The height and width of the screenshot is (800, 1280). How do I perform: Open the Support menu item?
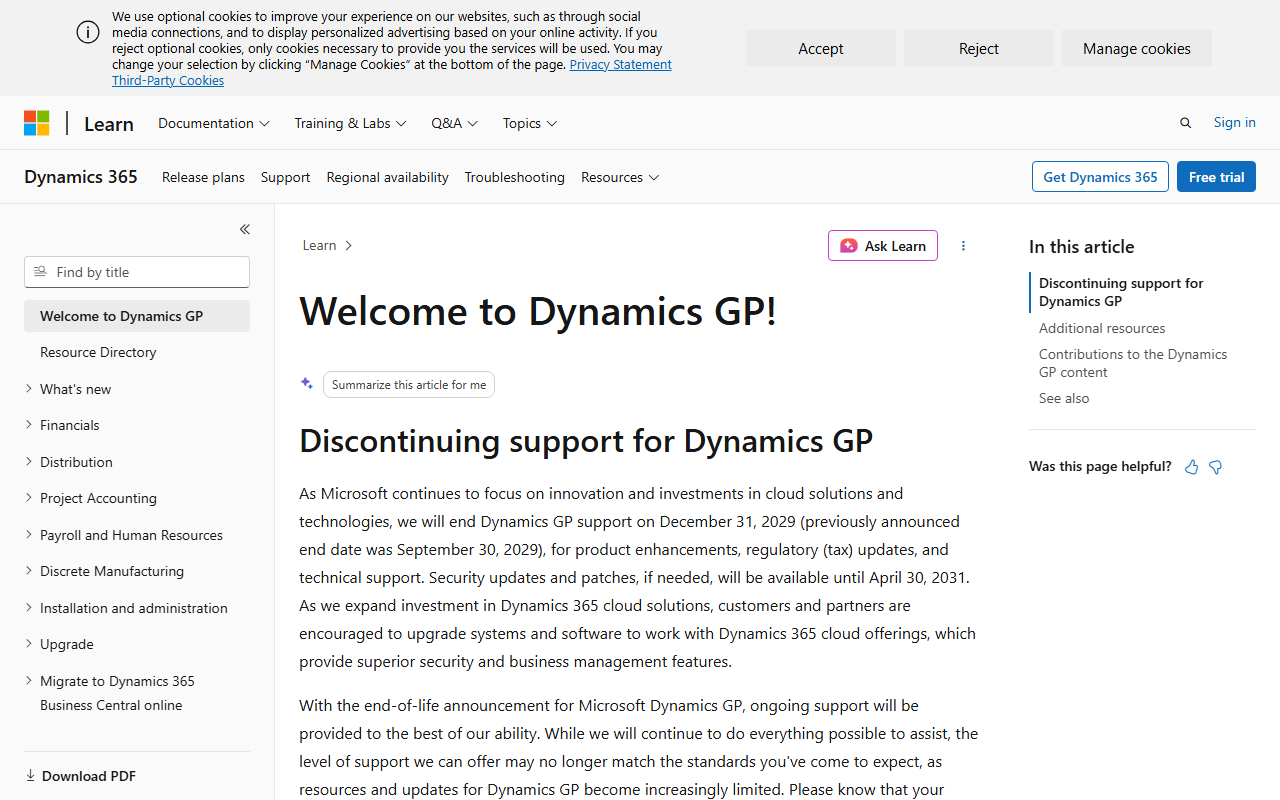(285, 177)
